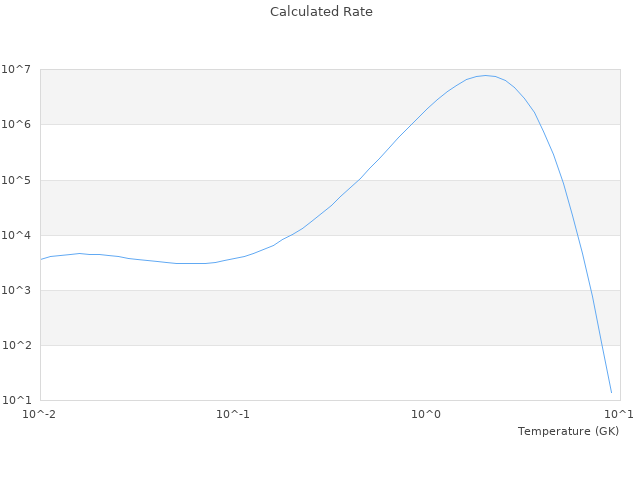Click the curve's lowest end point at right

(x=611, y=393)
